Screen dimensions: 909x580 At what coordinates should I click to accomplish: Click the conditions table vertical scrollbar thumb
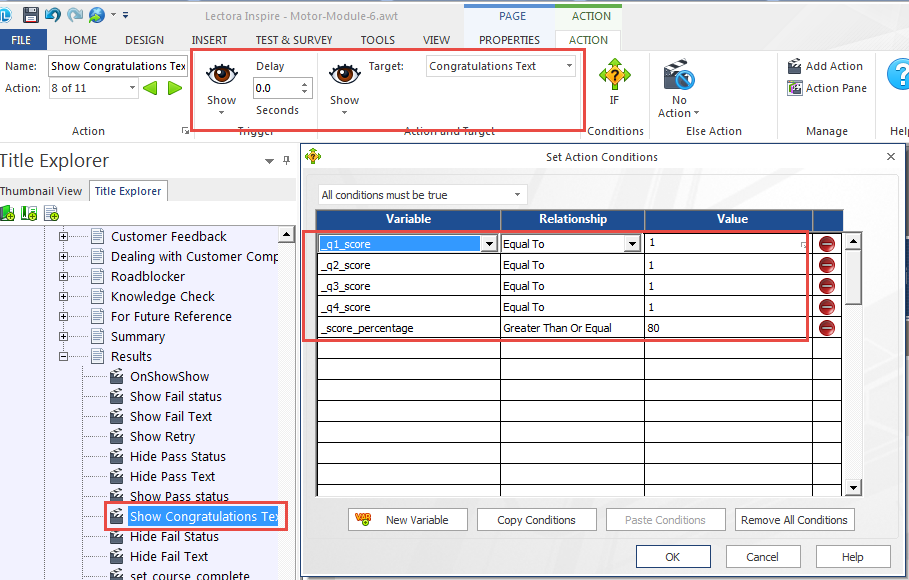tap(852, 277)
